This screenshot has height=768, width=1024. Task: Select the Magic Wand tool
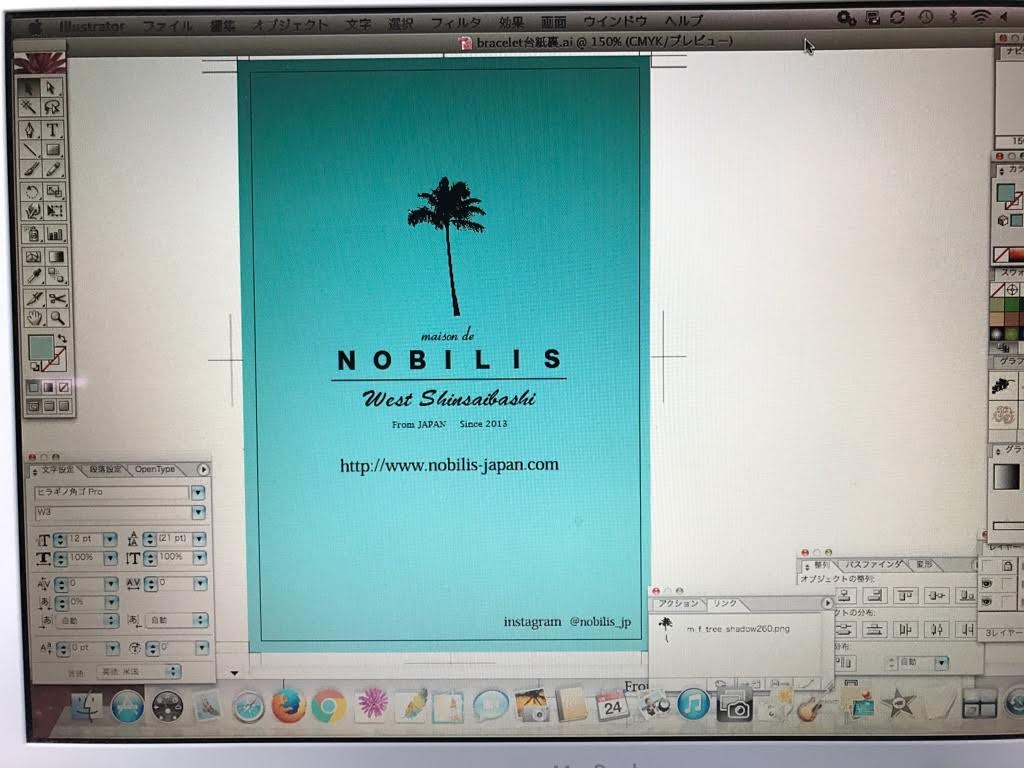29,106
